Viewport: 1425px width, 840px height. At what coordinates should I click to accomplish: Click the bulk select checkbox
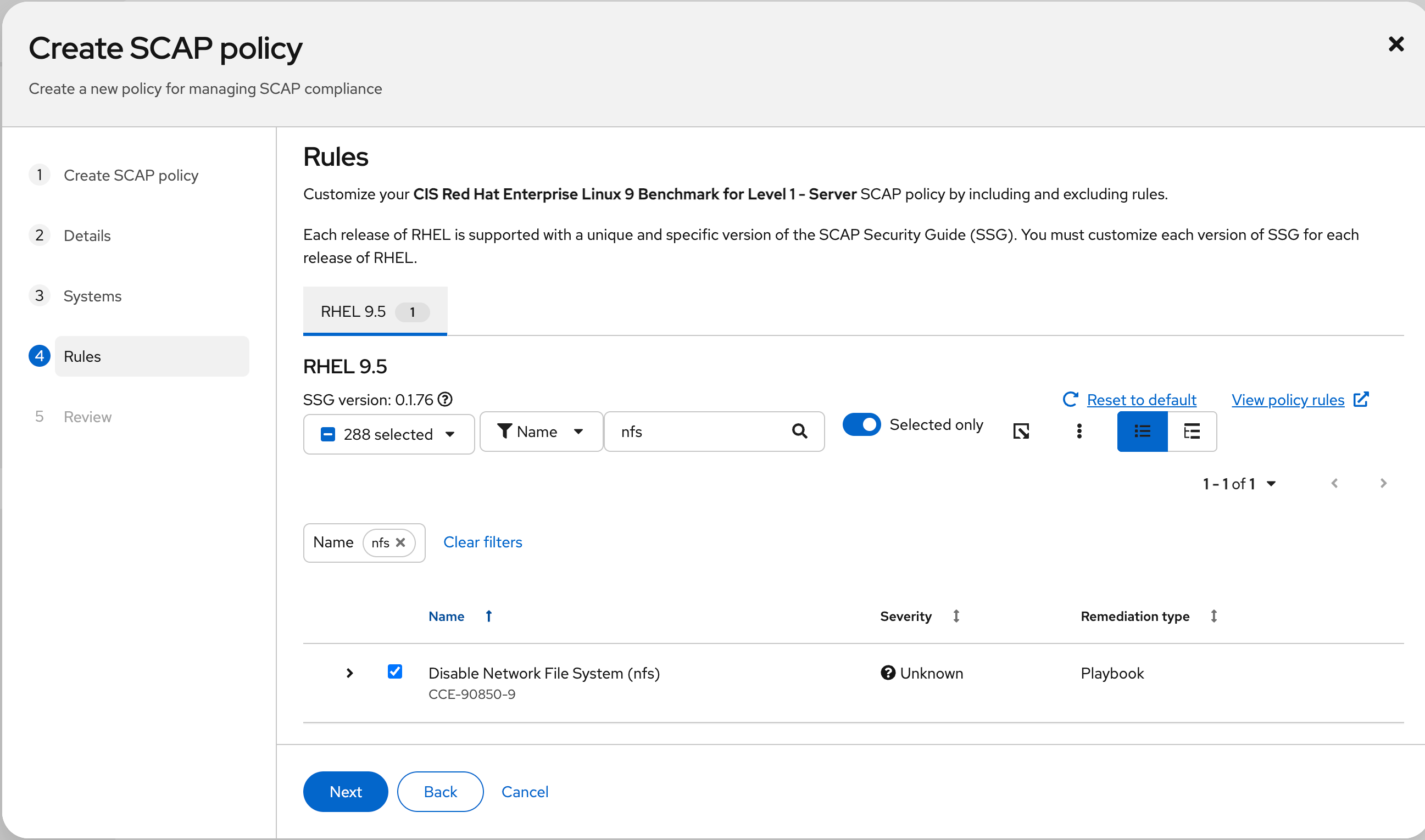(x=327, y=434)
